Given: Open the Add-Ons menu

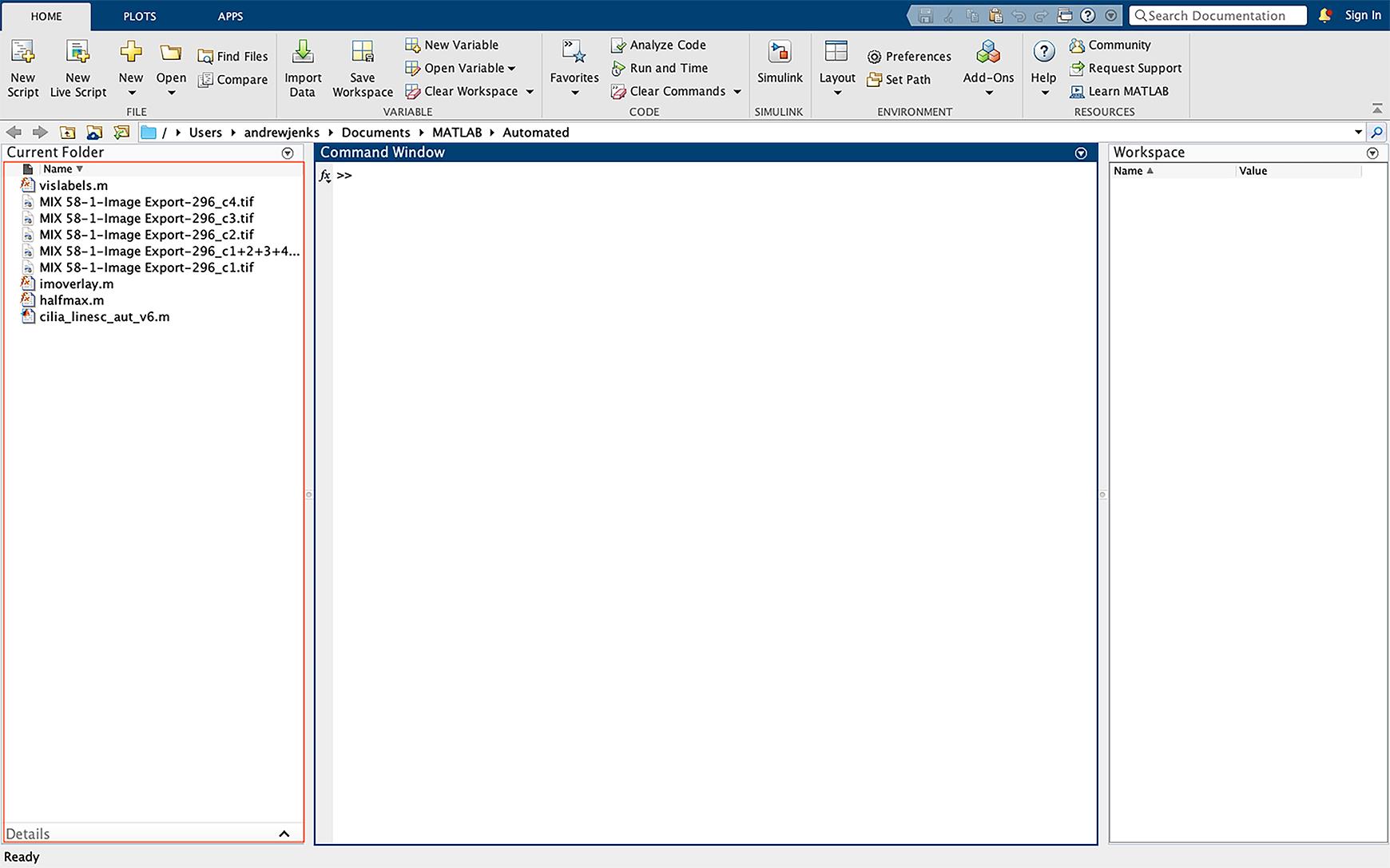Looking at the screenshot, I should [x=988, y=69].
